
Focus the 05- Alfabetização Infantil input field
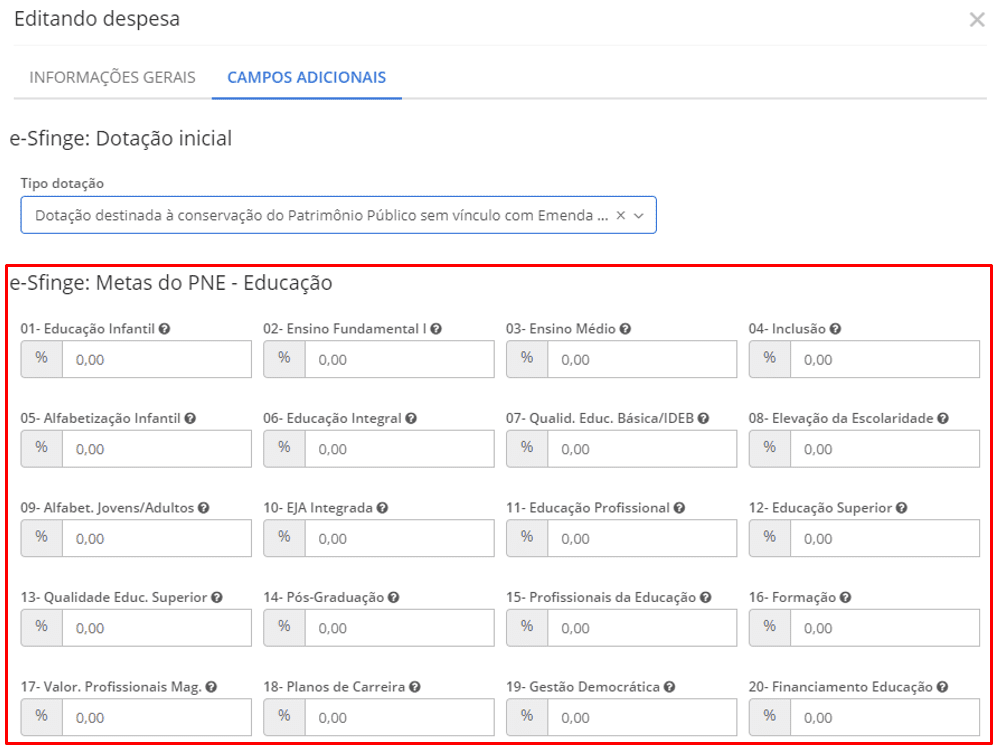[x=156, y=450]
